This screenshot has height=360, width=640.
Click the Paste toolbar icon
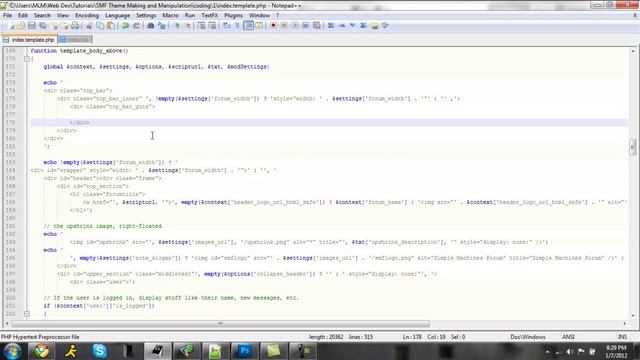(x=111, y=26)
